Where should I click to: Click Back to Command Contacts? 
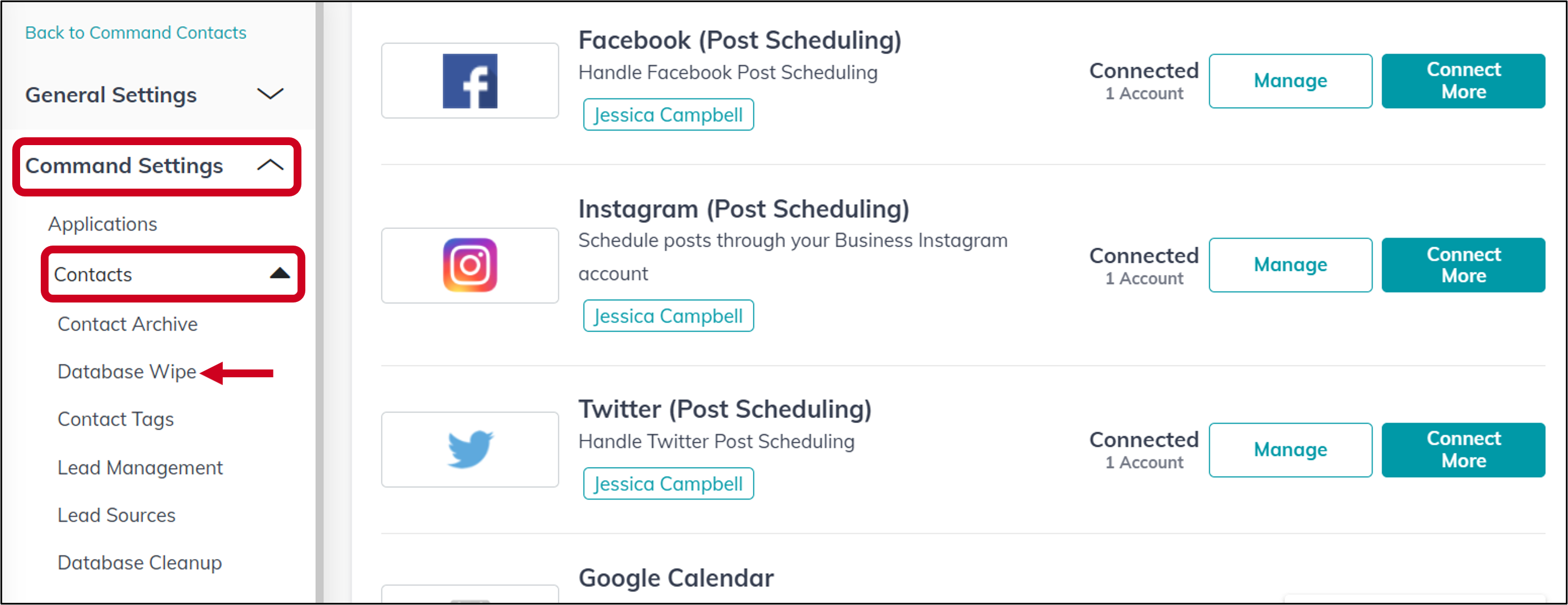click(x=136, y=32)
